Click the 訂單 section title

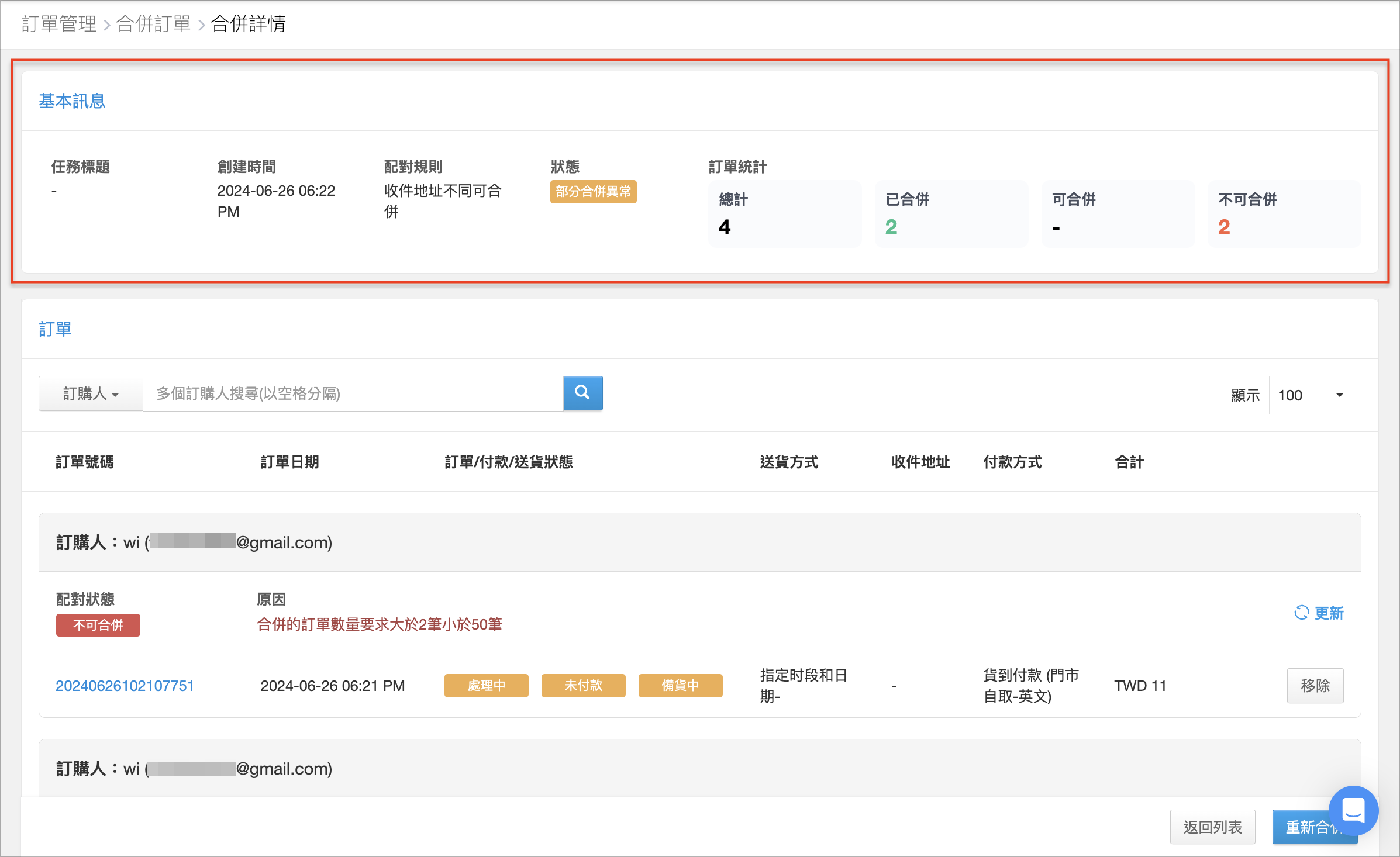tap(55, 329)
